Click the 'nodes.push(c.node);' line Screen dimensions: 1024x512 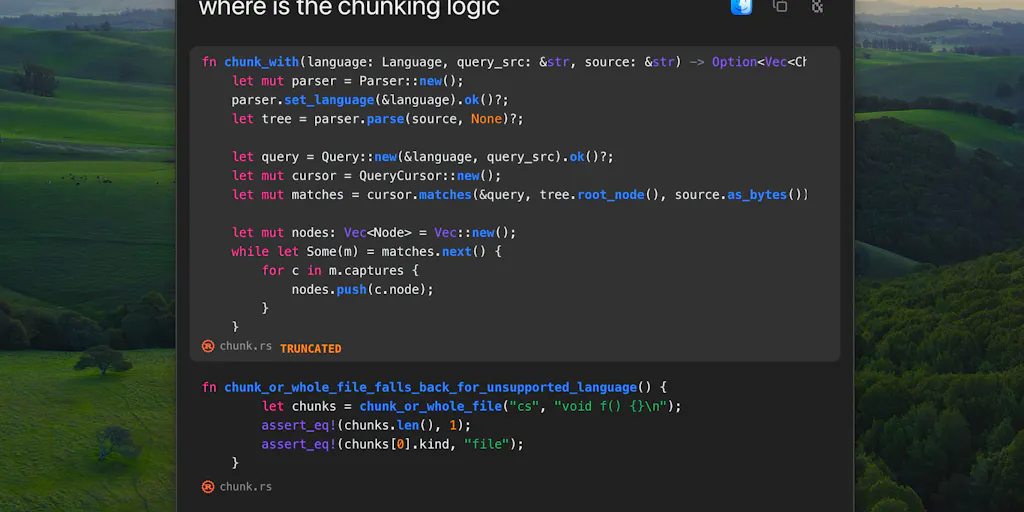pos(362,289)
